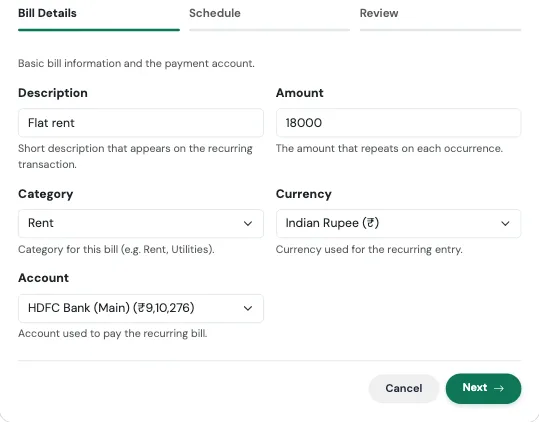Click 'Short description that appears' helper text
539x422 pixels.
pyautogui.click(x=135, y=156)
